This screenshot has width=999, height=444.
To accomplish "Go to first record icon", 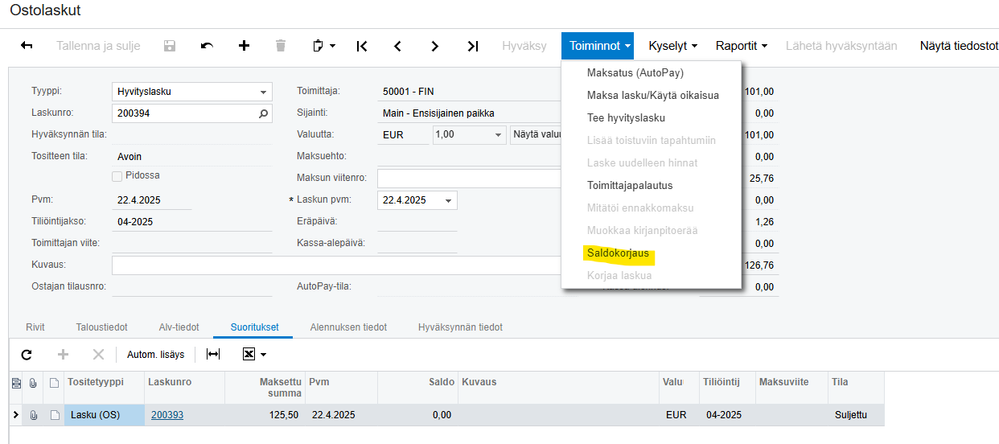I will pos(361,46).
